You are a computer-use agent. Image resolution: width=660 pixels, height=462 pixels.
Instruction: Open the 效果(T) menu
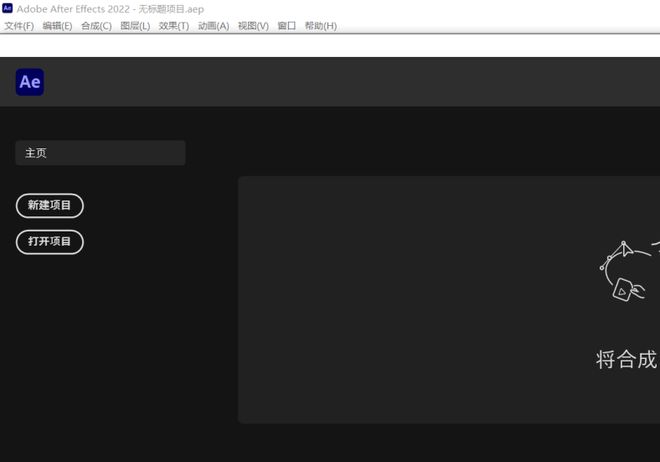click(174, 26)
